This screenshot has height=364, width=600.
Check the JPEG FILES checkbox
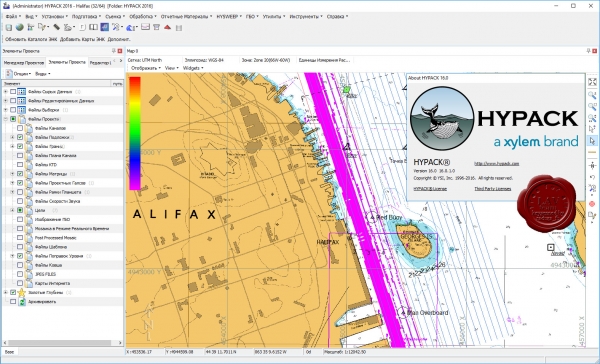(20, 274)
